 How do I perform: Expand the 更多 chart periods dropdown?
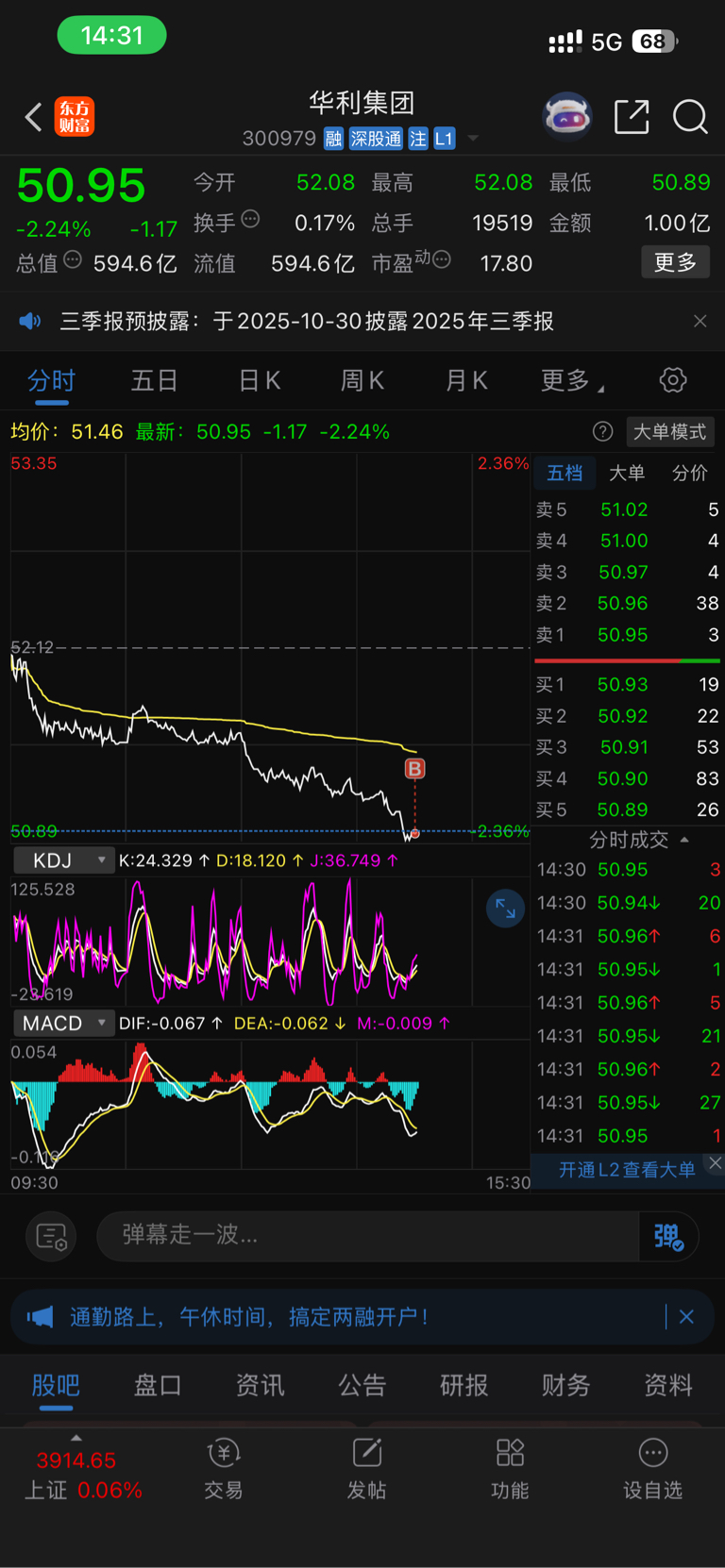(x=572, y=381)
